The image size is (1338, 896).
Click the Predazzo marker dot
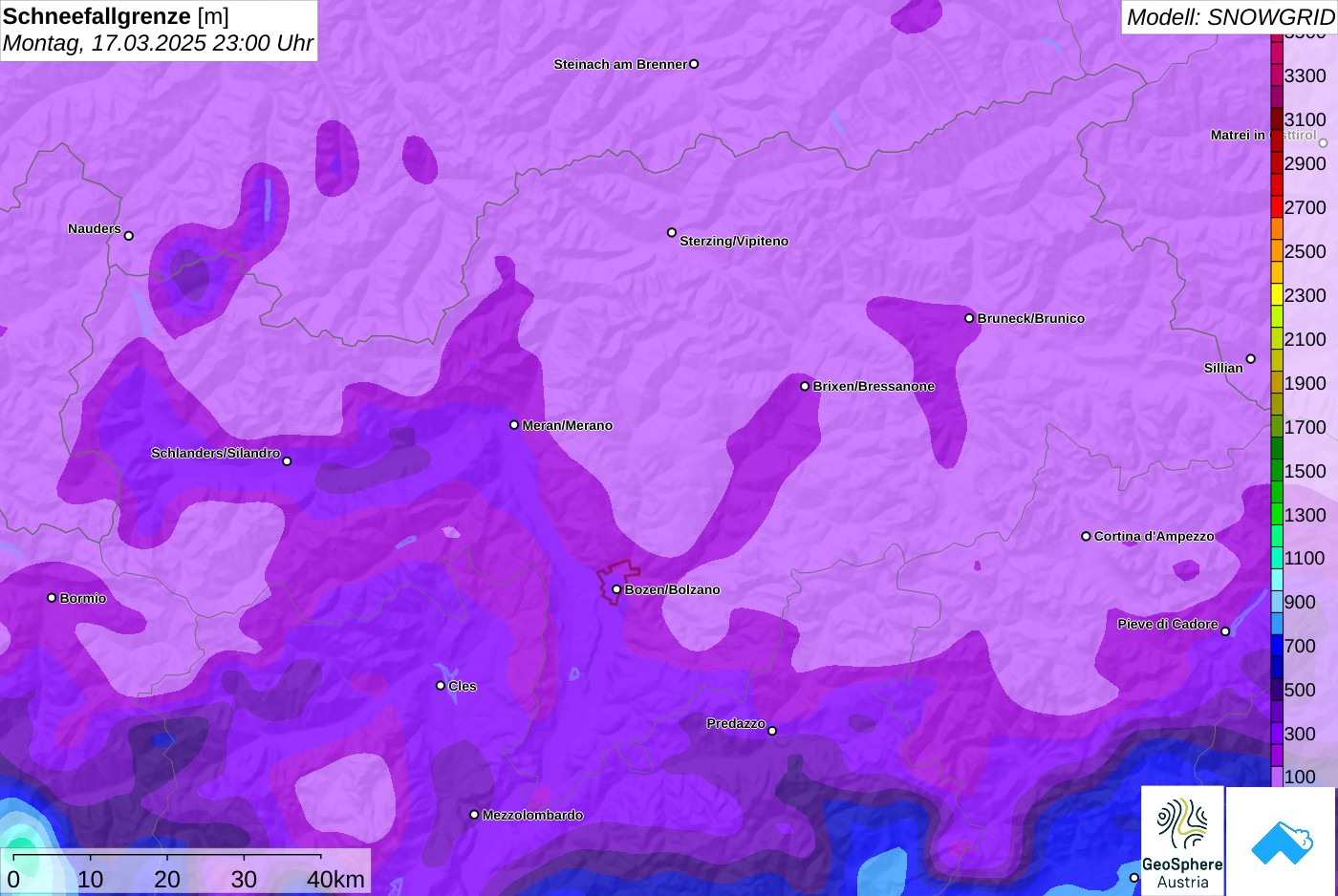(772, 731)
